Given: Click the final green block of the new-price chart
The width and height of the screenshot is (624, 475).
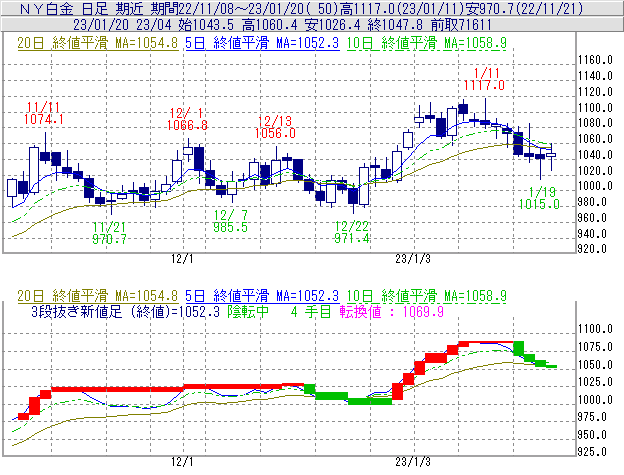Looking at the screenshot, I should point(552,366).
